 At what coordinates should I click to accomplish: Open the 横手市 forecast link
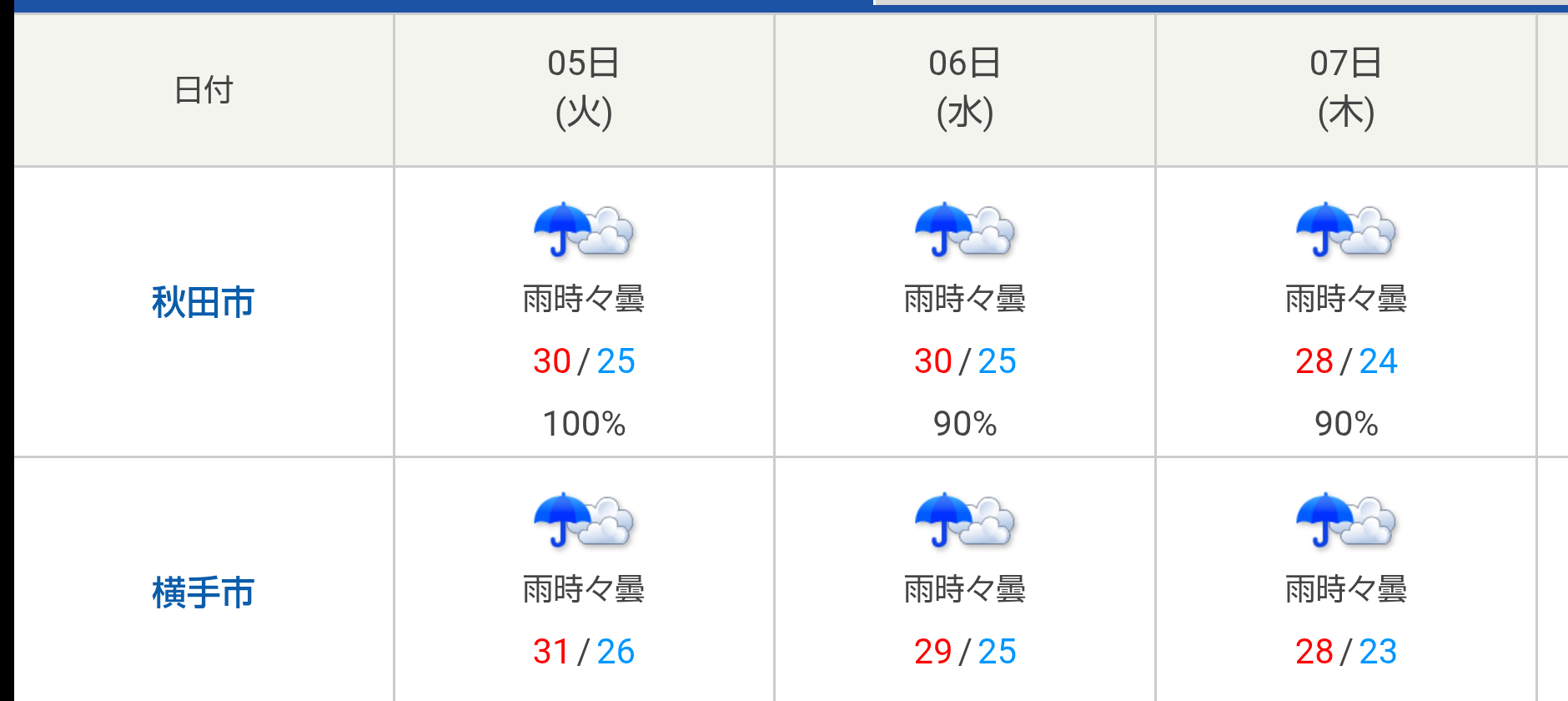(203, 593)
